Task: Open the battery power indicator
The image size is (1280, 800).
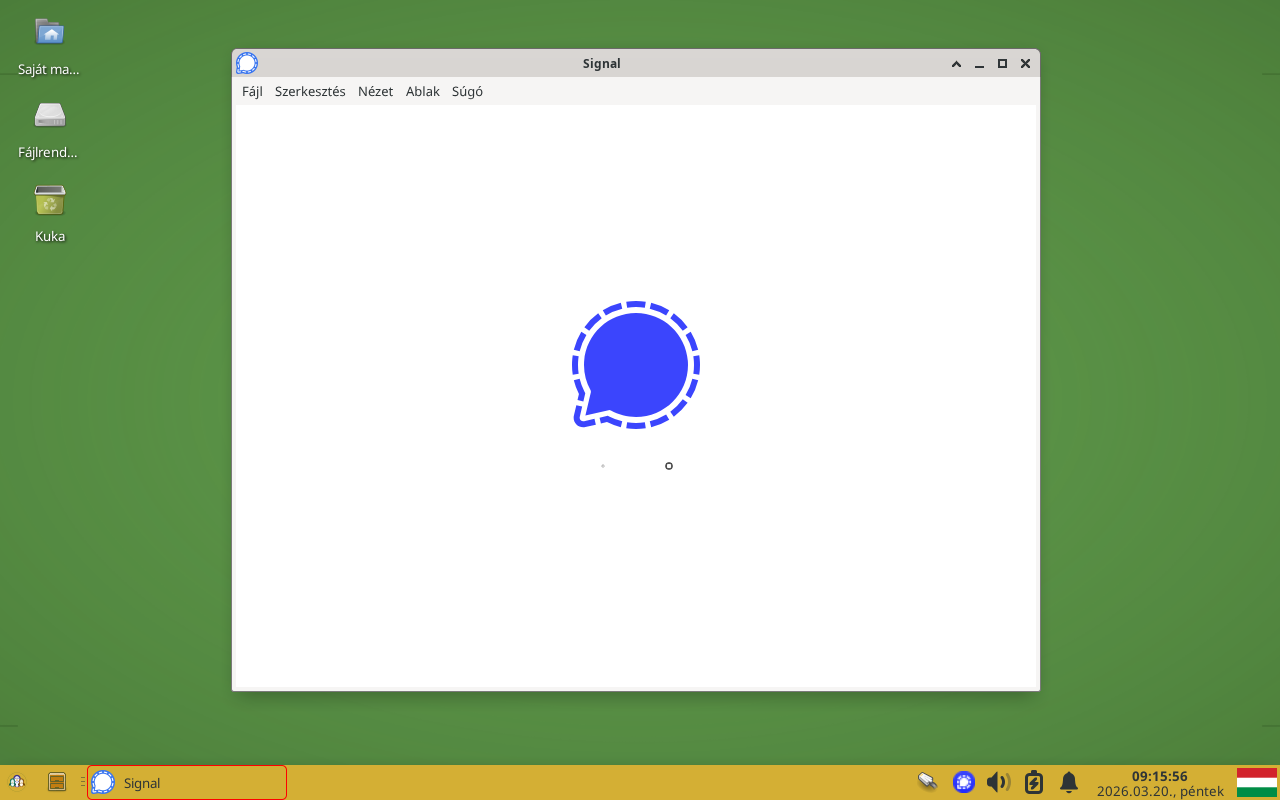Action: tap(1034, 782)
